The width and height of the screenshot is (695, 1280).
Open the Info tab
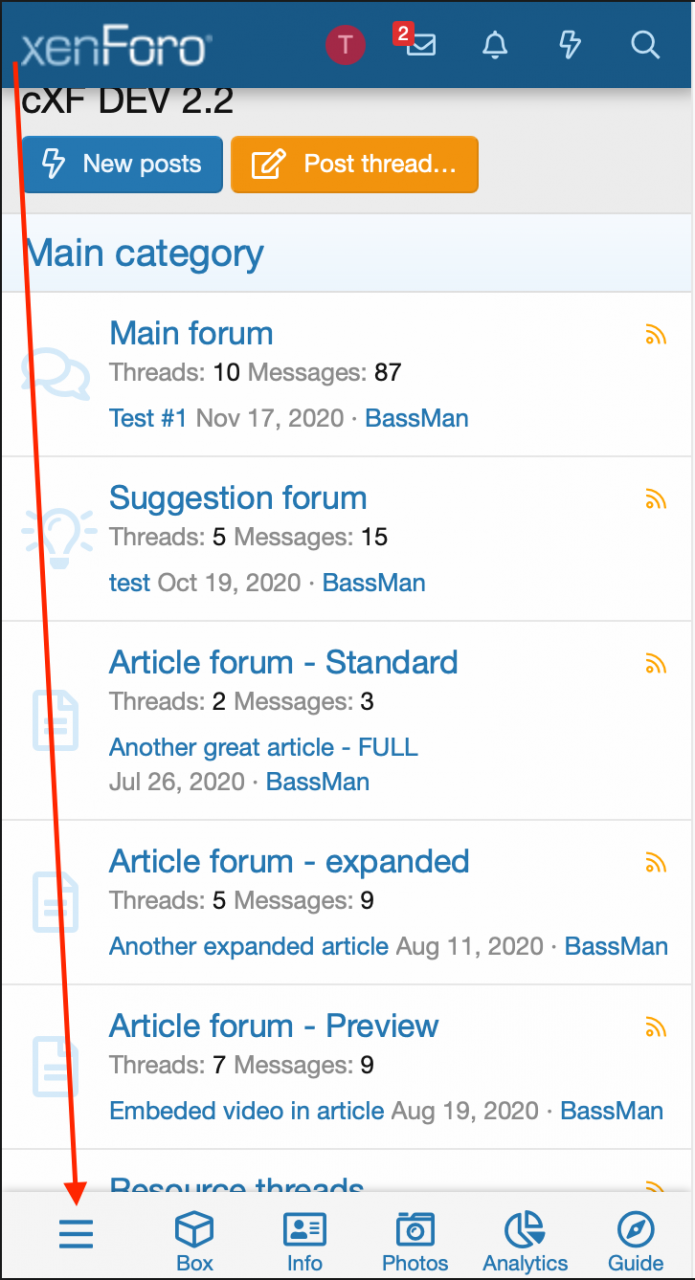pyautogui.click(x=305, y=1240)
